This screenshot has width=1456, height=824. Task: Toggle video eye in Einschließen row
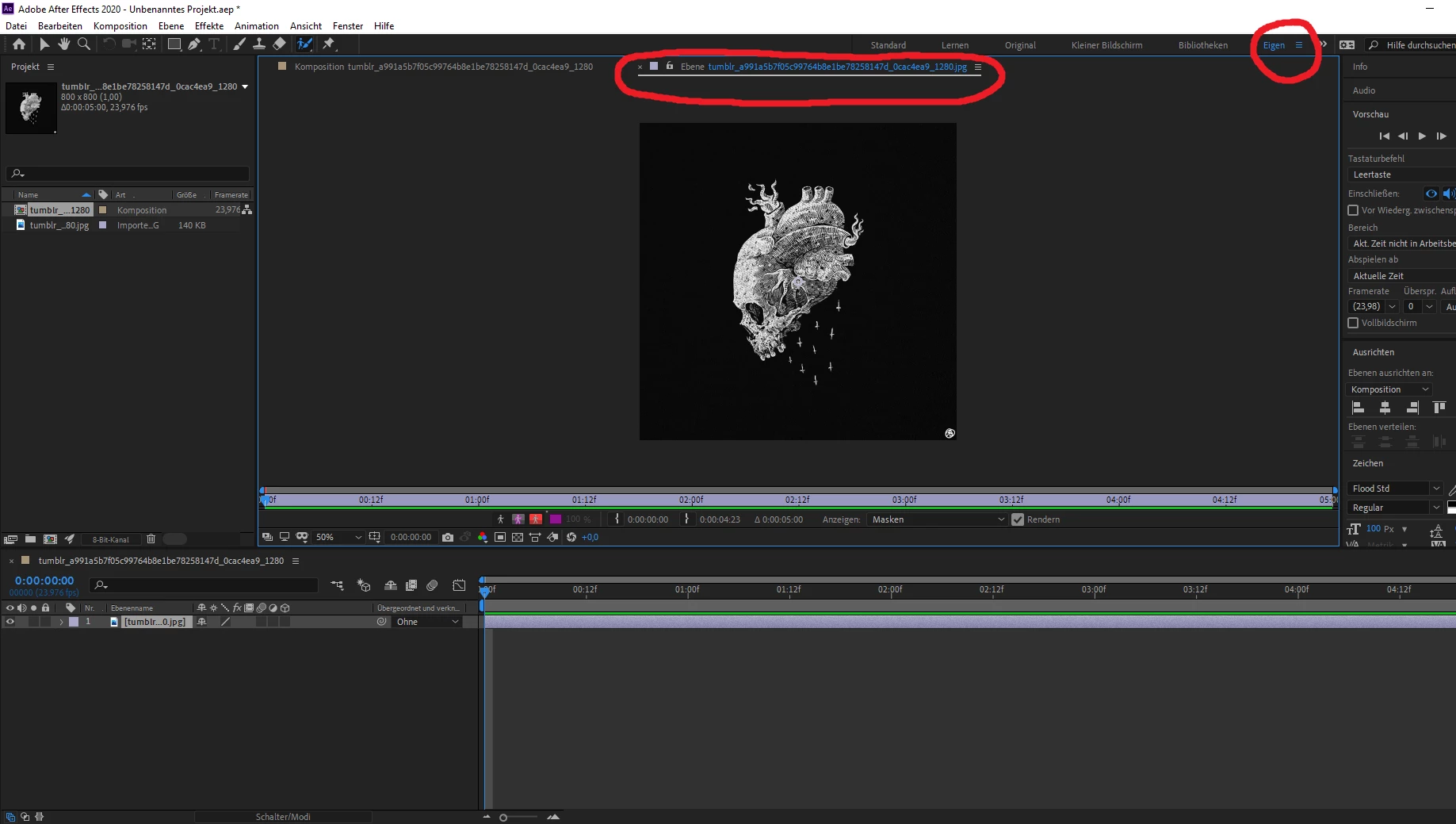[1431, 194]
